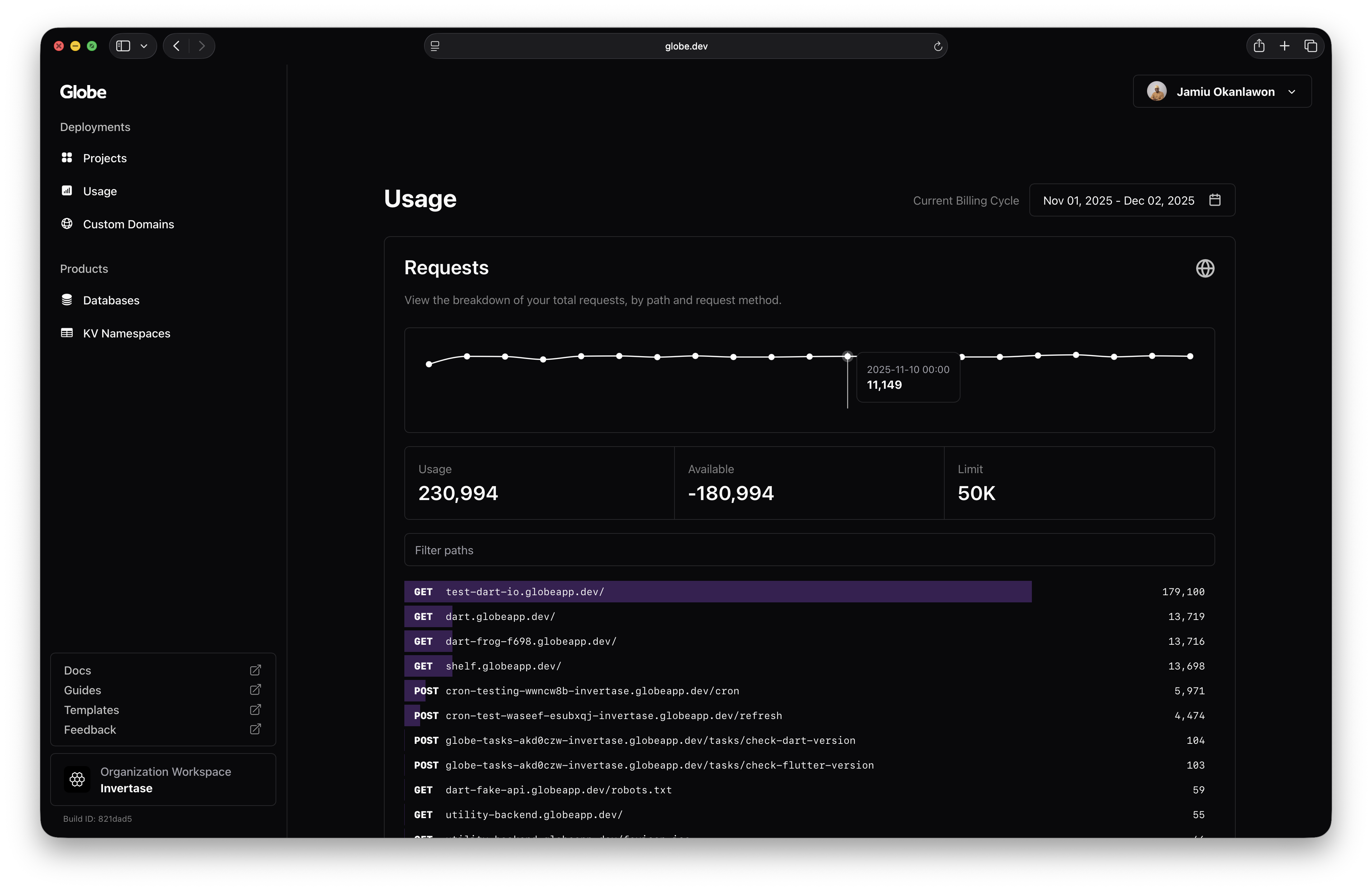Go to Projects in sidebar
Image resolution: width=1372 pixels, height=891 pixels.
click(x=104, y=158)
